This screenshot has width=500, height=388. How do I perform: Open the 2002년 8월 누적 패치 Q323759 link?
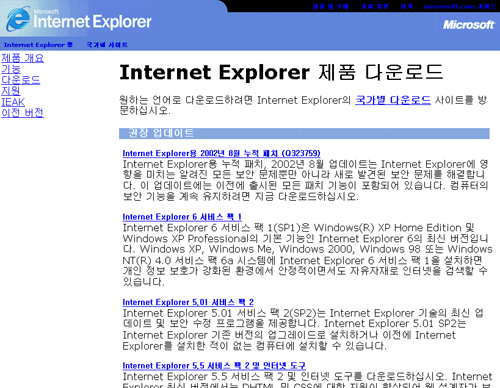click(x=221, y=153)
